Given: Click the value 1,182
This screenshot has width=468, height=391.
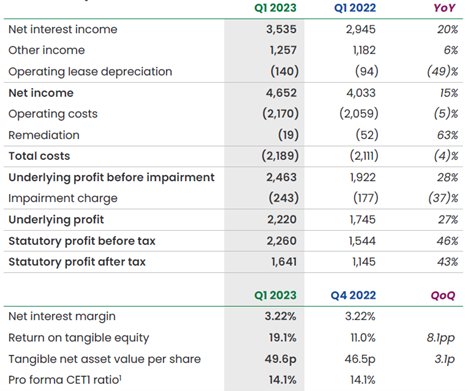Looking at the screenshot, I should 364,50.
